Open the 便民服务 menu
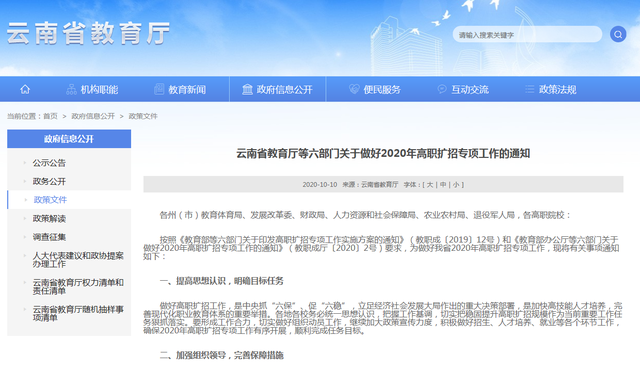The width and height of the screenshot is (640, 370). click(x=375, y=89)
